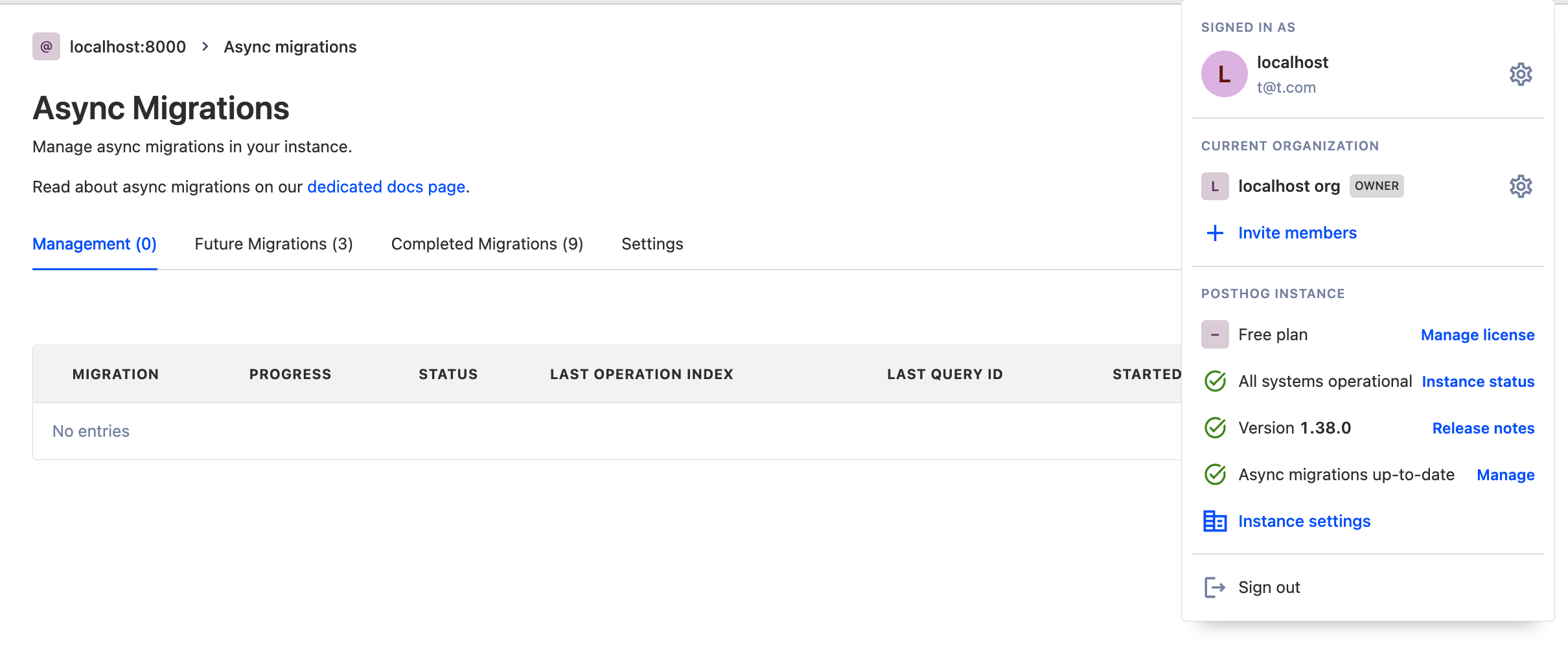Click the green check beside All systems operational
Viewport: 1568px width, 661px height.
[x=1216, y=381]
